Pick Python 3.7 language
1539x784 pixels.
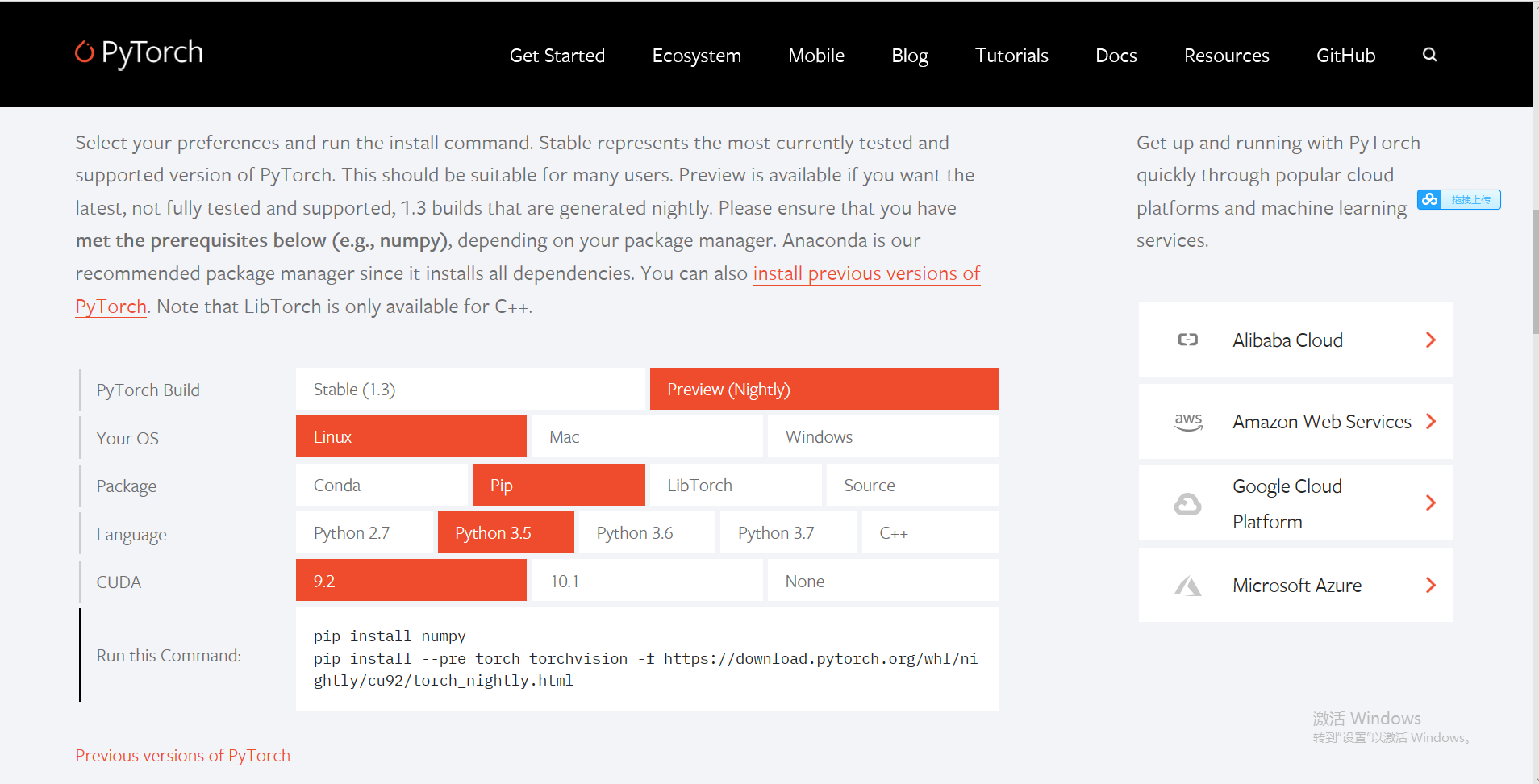click(788, 532)
